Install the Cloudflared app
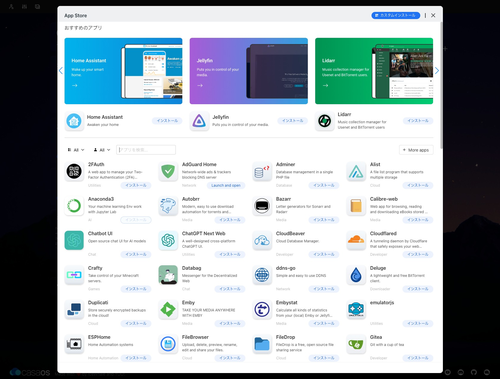500x379 pixels. point(418,254)
